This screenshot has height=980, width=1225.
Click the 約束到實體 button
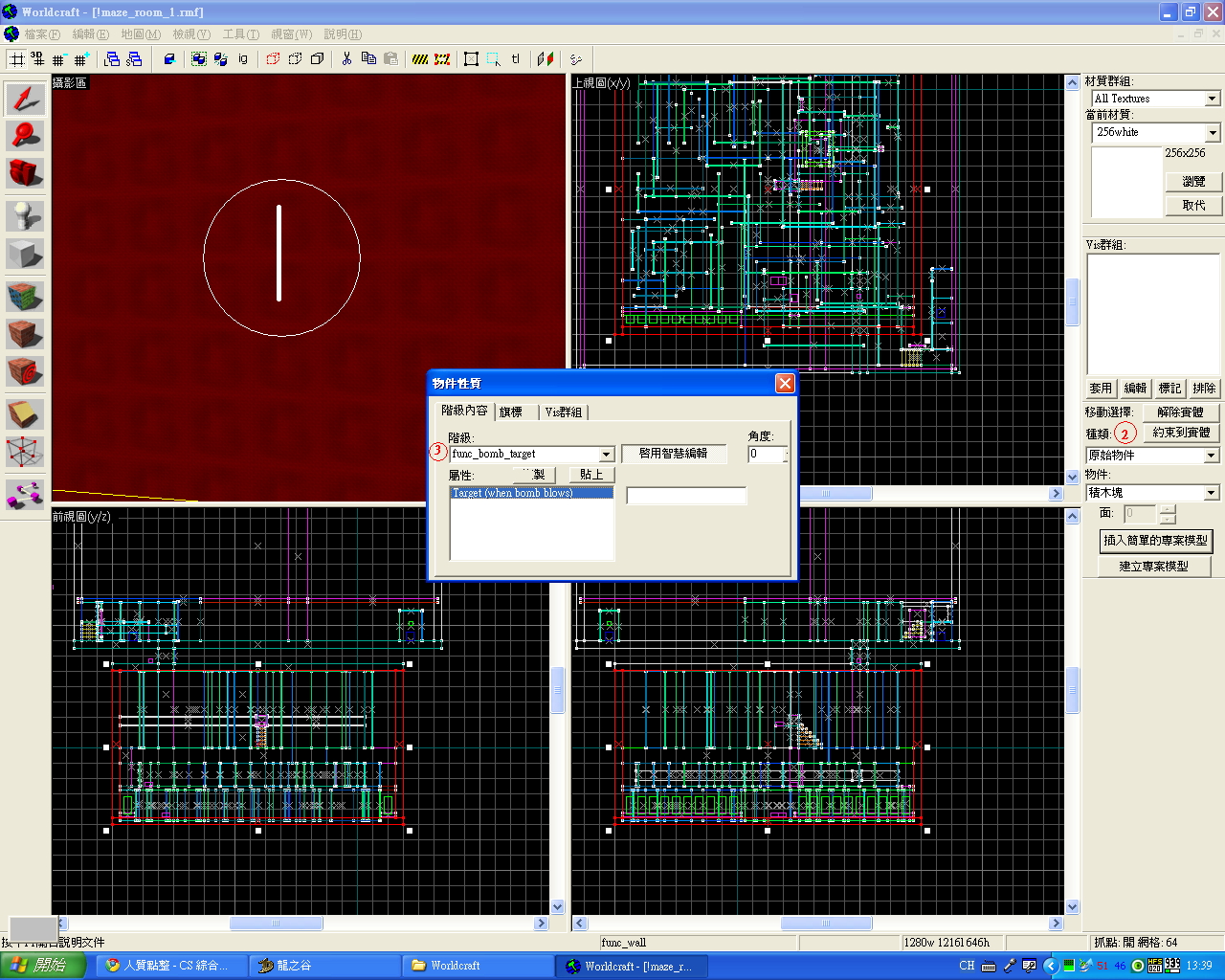(x=1181, y=433)
